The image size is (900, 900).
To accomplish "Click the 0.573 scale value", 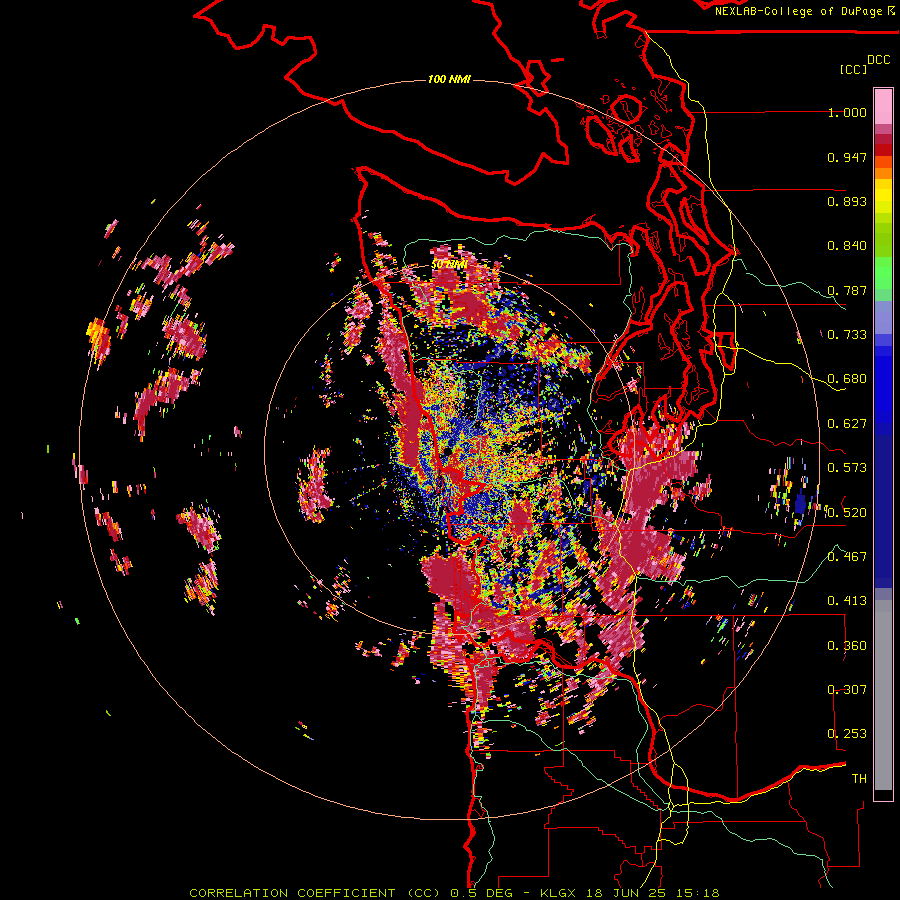I will tap(847, 468).
